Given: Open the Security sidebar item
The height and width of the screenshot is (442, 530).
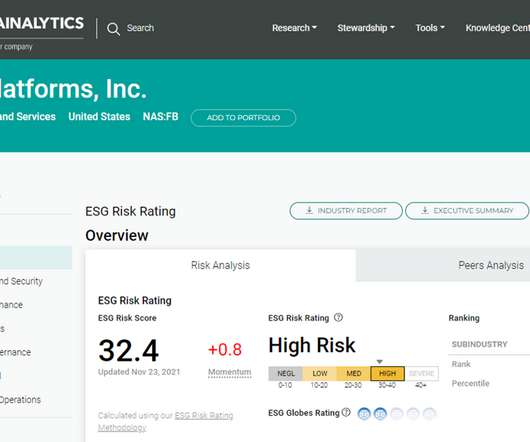Looking at the screenshot, I should 21,281.
